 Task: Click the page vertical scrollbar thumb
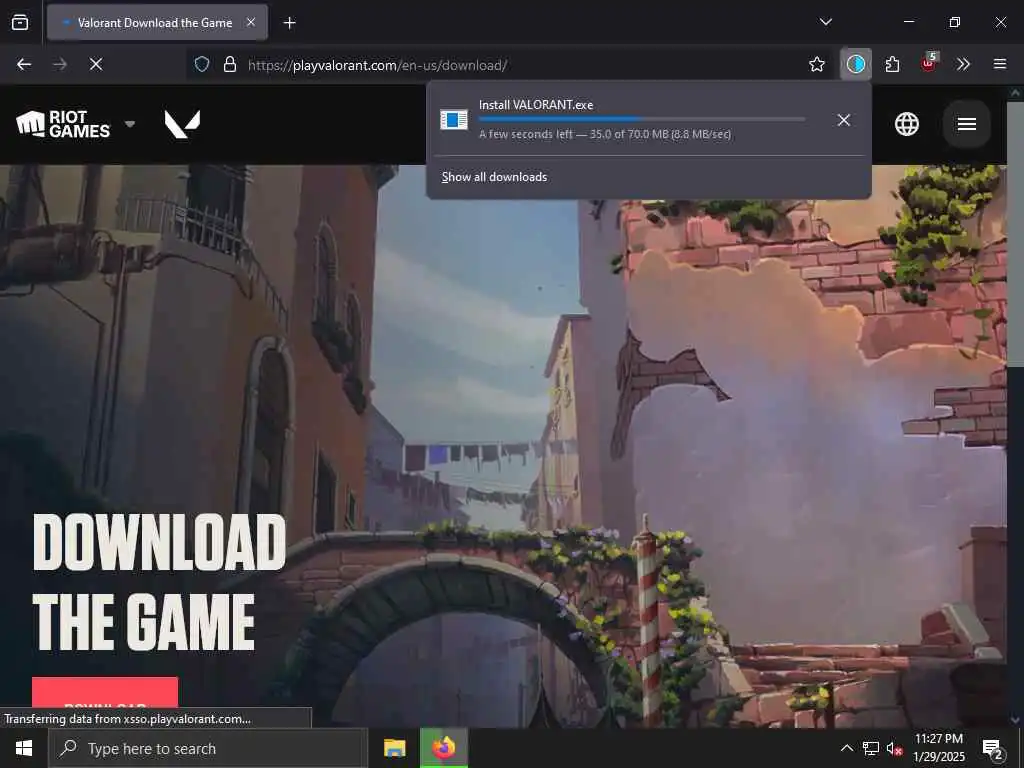[1015, 232]
